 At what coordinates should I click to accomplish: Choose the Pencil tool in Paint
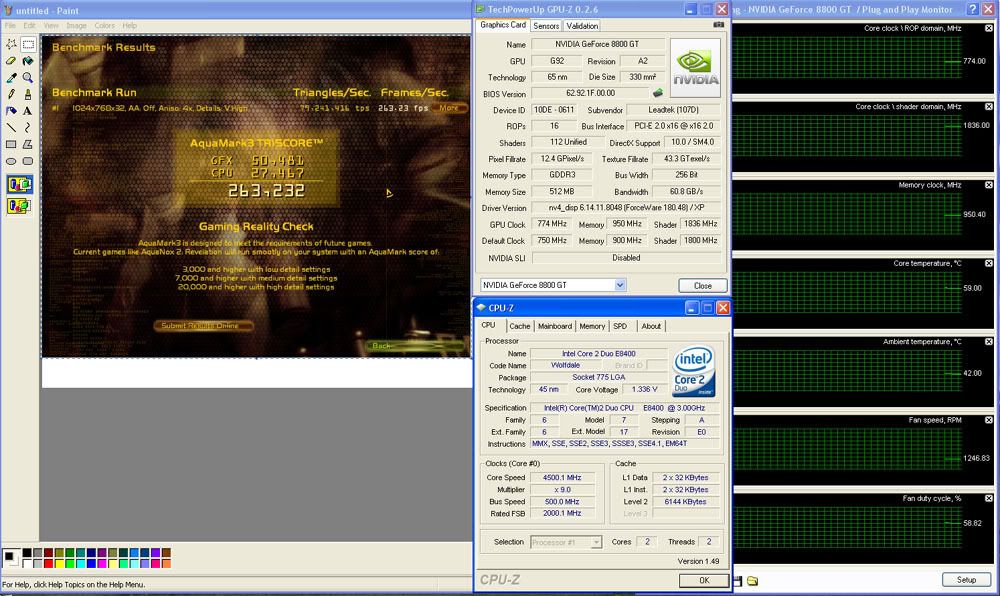11,94
